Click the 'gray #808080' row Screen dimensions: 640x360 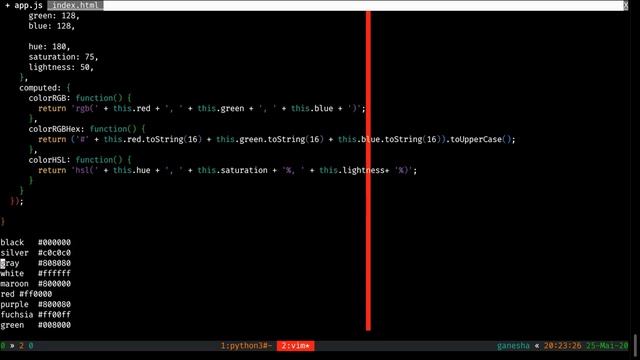click(x=36, y=263)
